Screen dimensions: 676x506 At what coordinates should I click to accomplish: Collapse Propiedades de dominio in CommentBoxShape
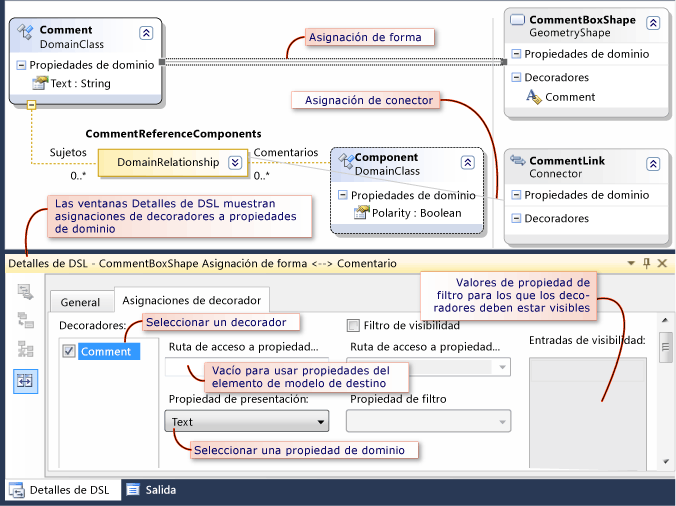(x=516, y=54)
